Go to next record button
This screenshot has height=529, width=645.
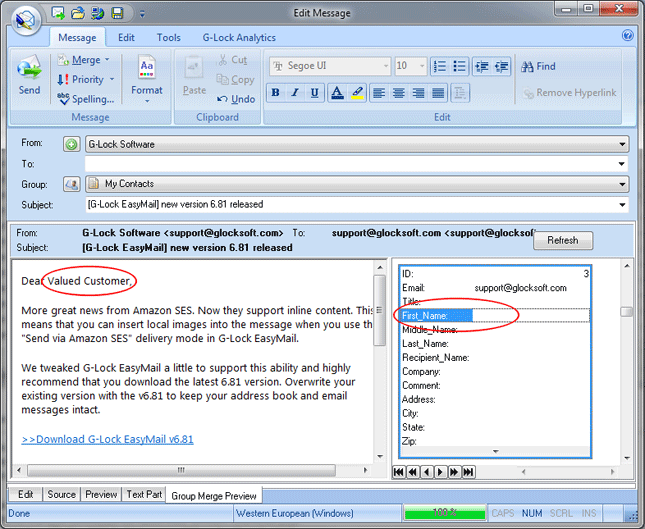[x=440, y=472]
